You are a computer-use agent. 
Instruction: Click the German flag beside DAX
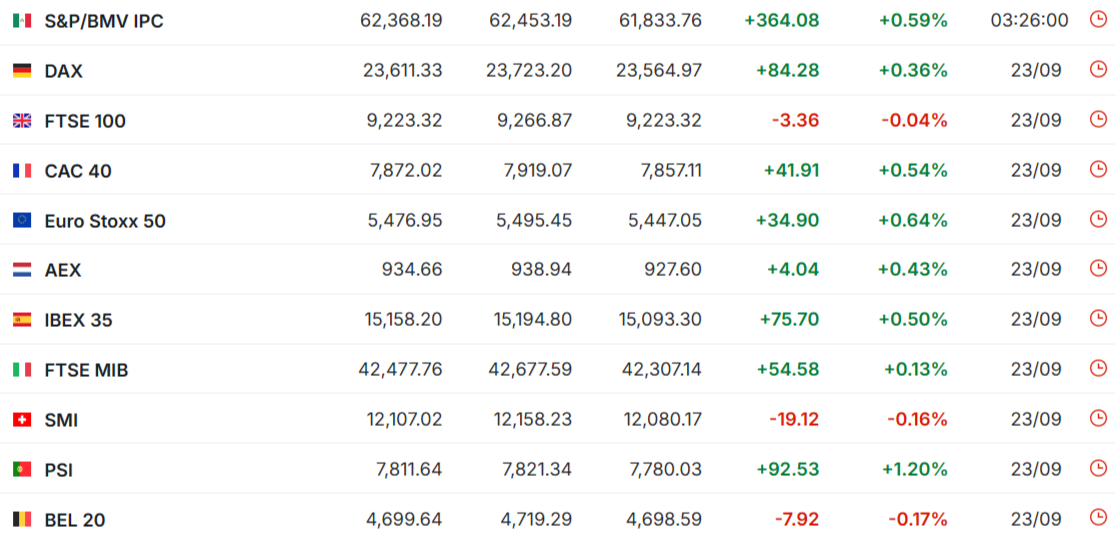[22, 71]
